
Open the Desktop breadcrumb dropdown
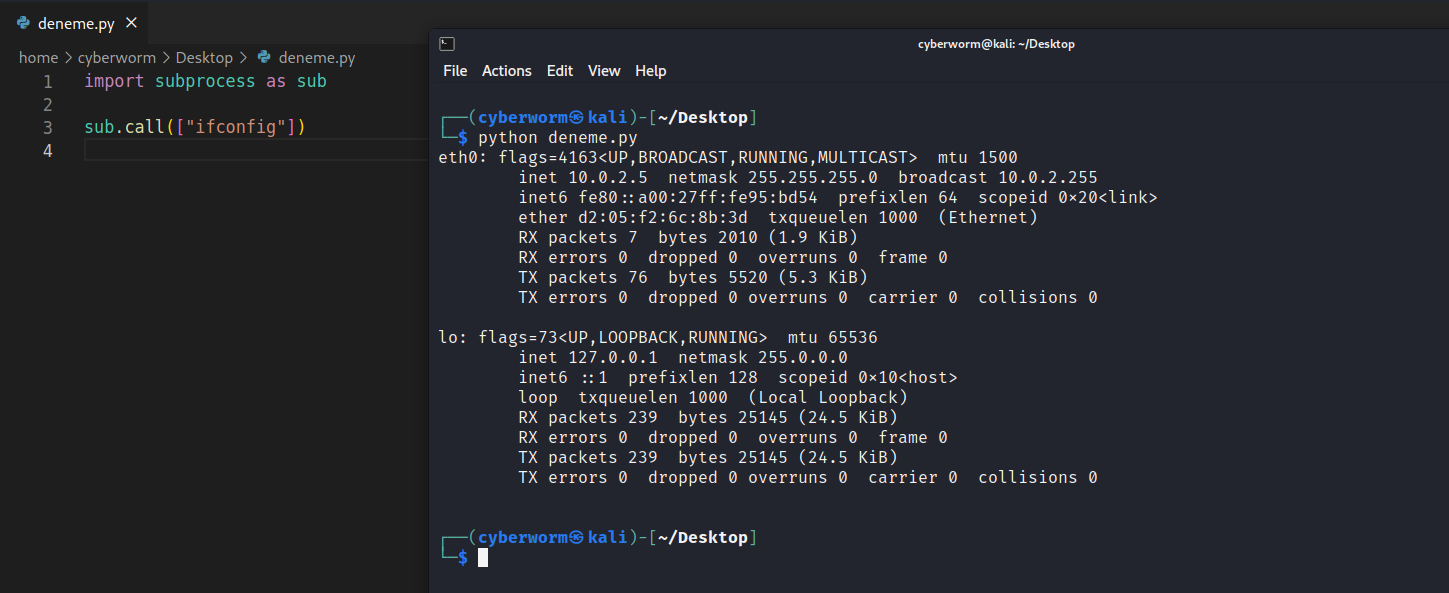point(204,58)
